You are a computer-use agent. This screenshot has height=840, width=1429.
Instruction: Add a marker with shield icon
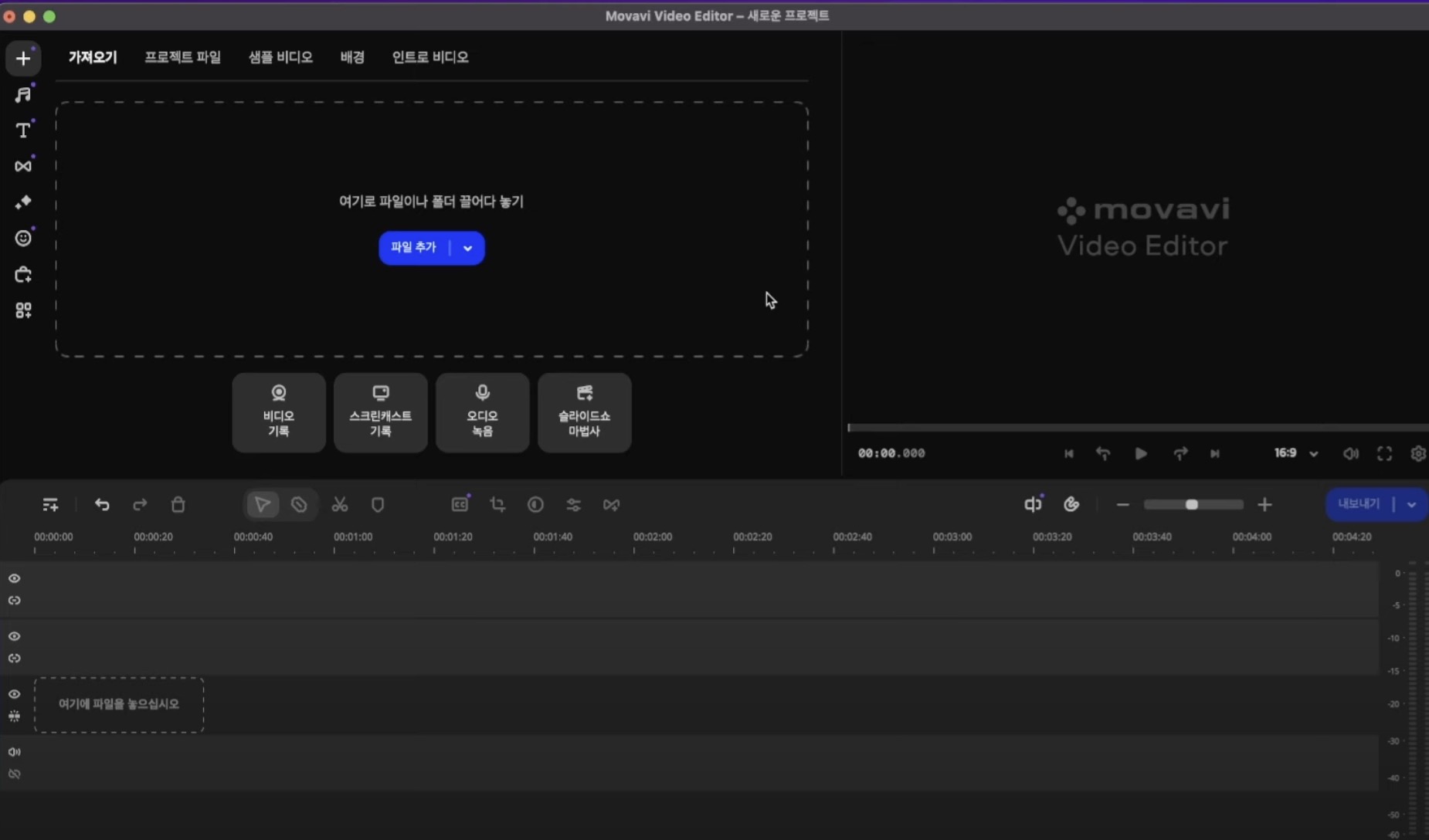coord(378,505)
